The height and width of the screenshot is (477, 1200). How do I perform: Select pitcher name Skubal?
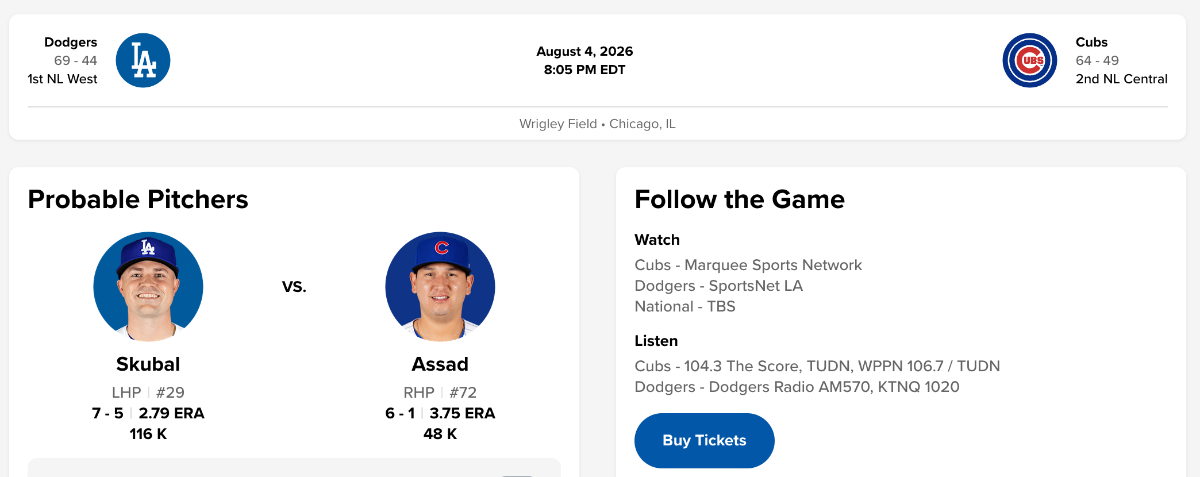pos(148,364)
